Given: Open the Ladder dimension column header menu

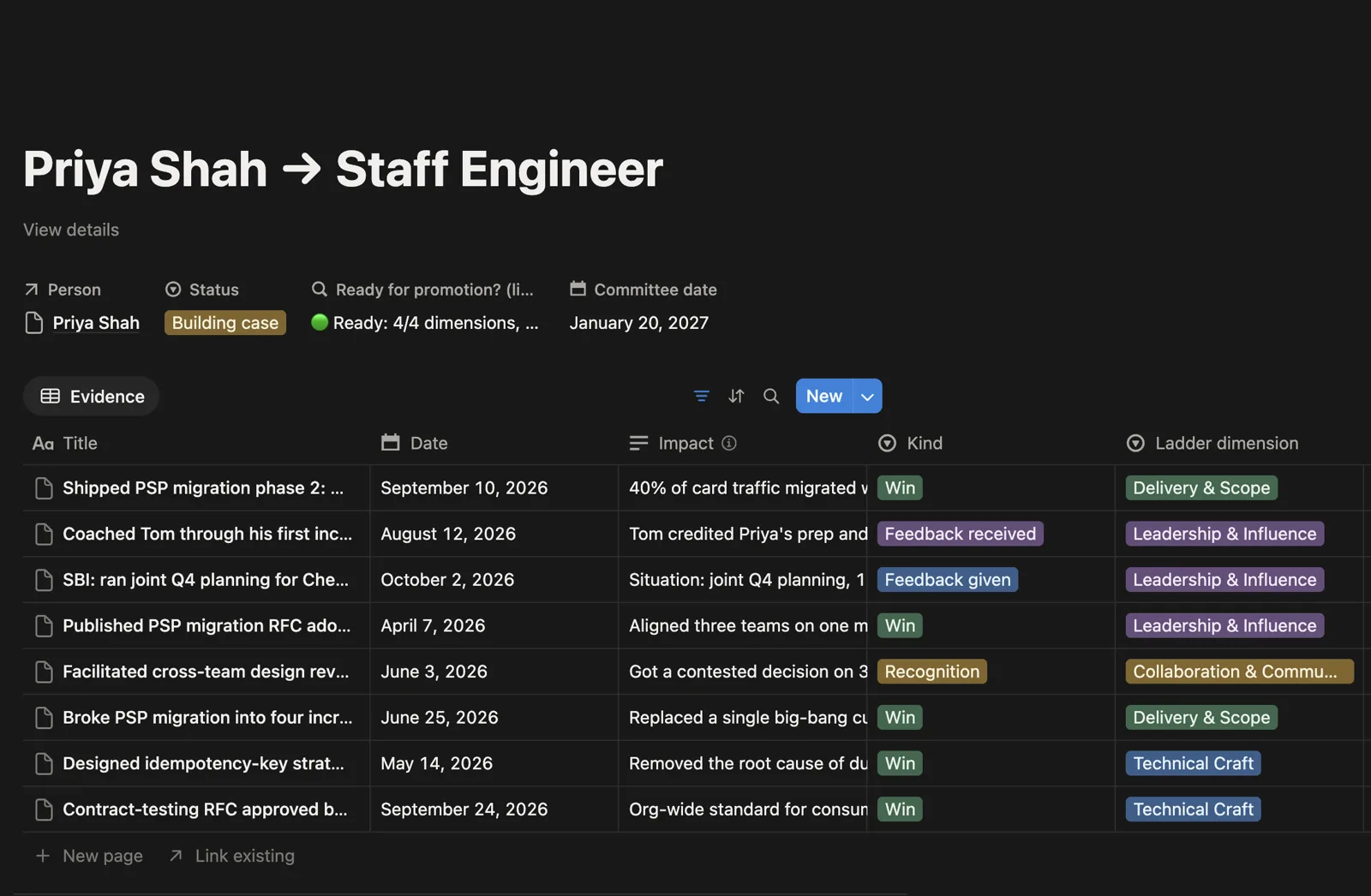Looking at the screenshot, I should (1239, 443).
